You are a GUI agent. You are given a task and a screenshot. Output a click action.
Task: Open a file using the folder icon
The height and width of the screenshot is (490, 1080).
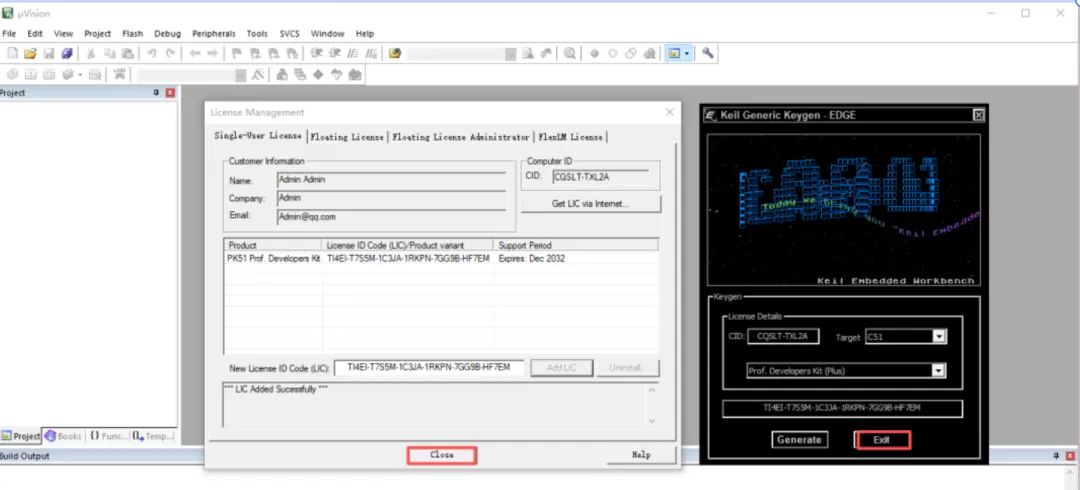click(30, 53)
